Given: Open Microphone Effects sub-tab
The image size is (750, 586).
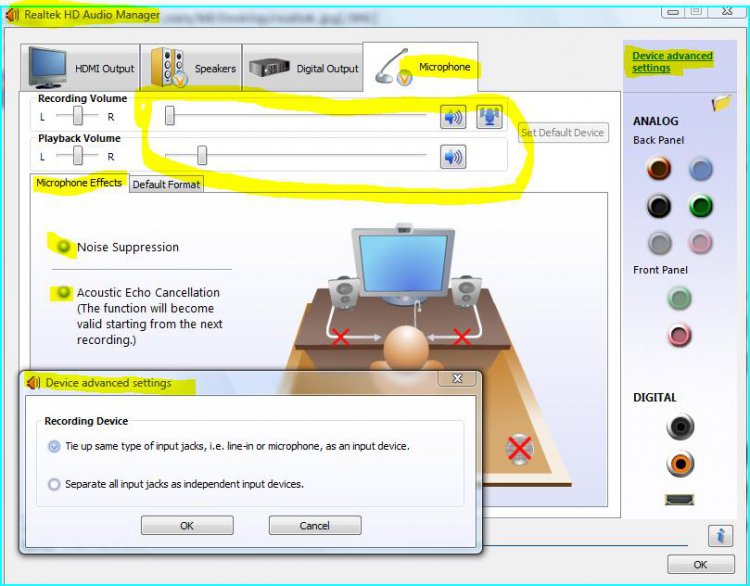Looking at the screenshot, I should (x=79, y=183).
